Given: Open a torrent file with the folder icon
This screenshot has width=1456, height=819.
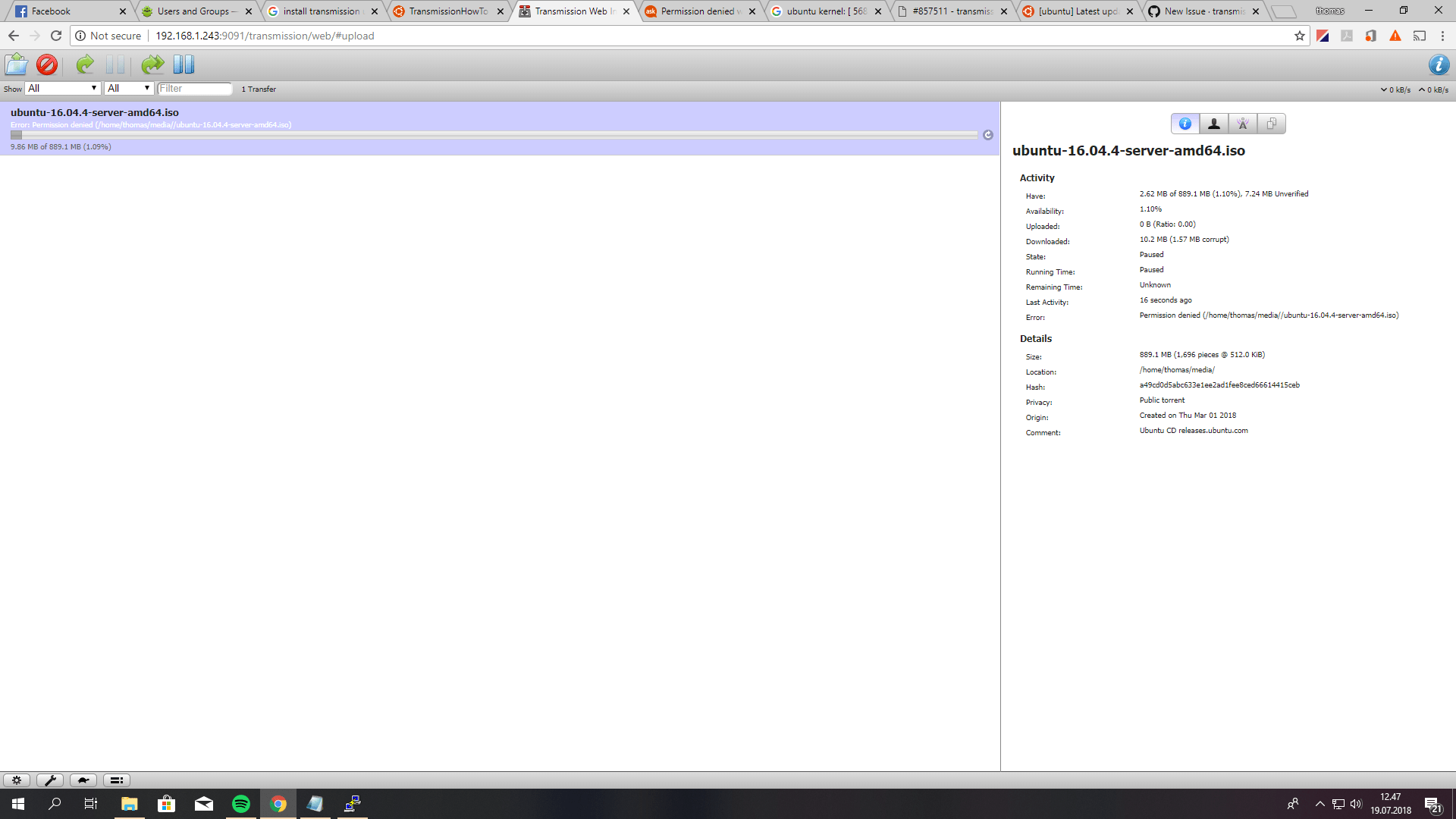Looking at the screenshot, I should click(x=16, y=64).
